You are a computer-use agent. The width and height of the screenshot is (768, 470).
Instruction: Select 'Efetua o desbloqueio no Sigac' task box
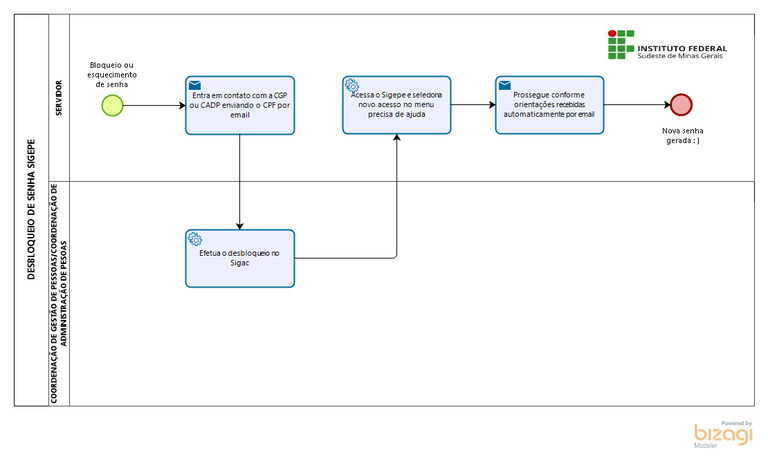[240, 258]
